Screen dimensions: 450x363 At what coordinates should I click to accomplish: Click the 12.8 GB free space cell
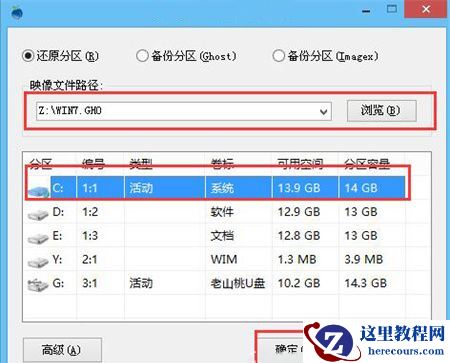(299, 236)
